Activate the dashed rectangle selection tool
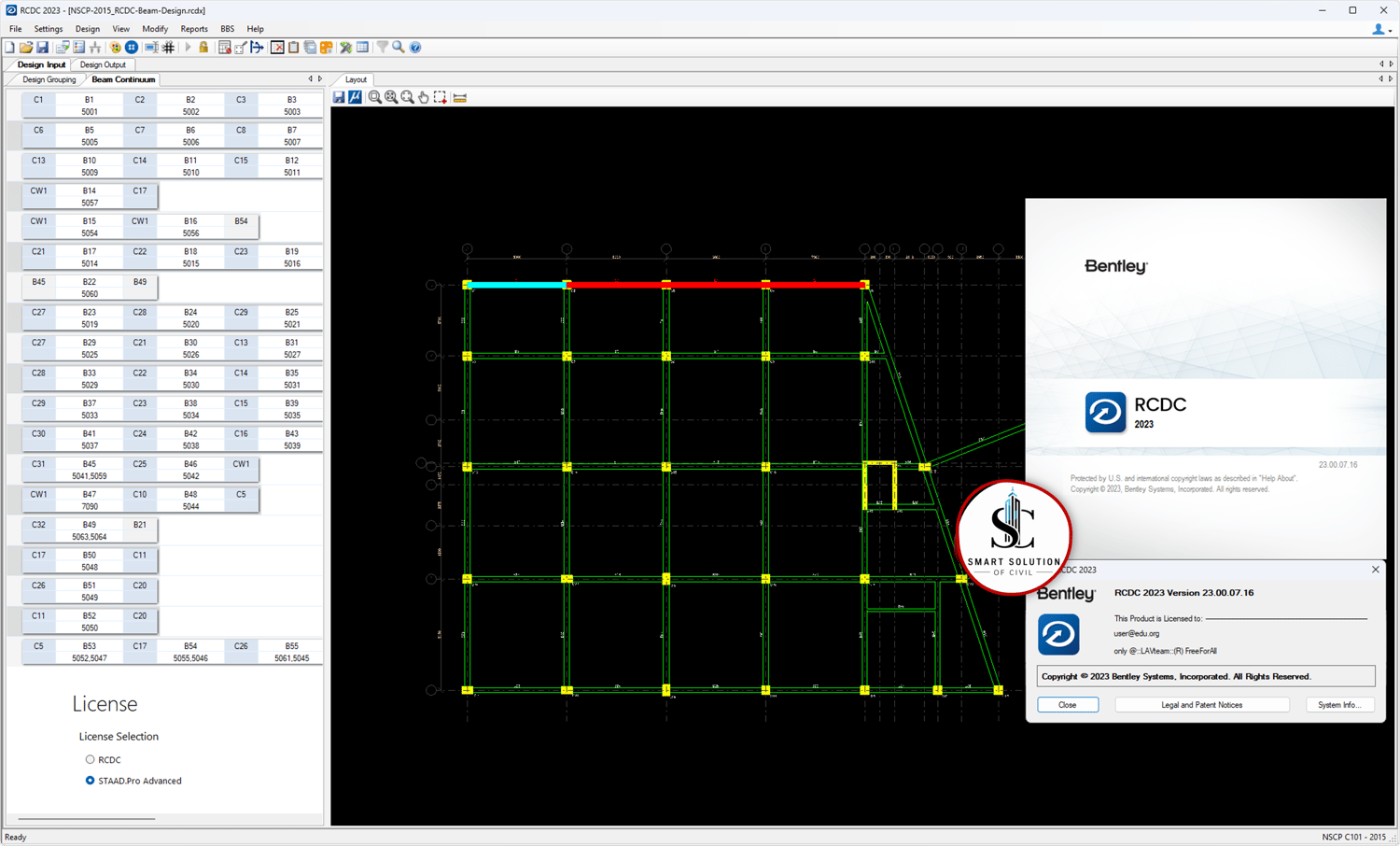 [441, 97]
